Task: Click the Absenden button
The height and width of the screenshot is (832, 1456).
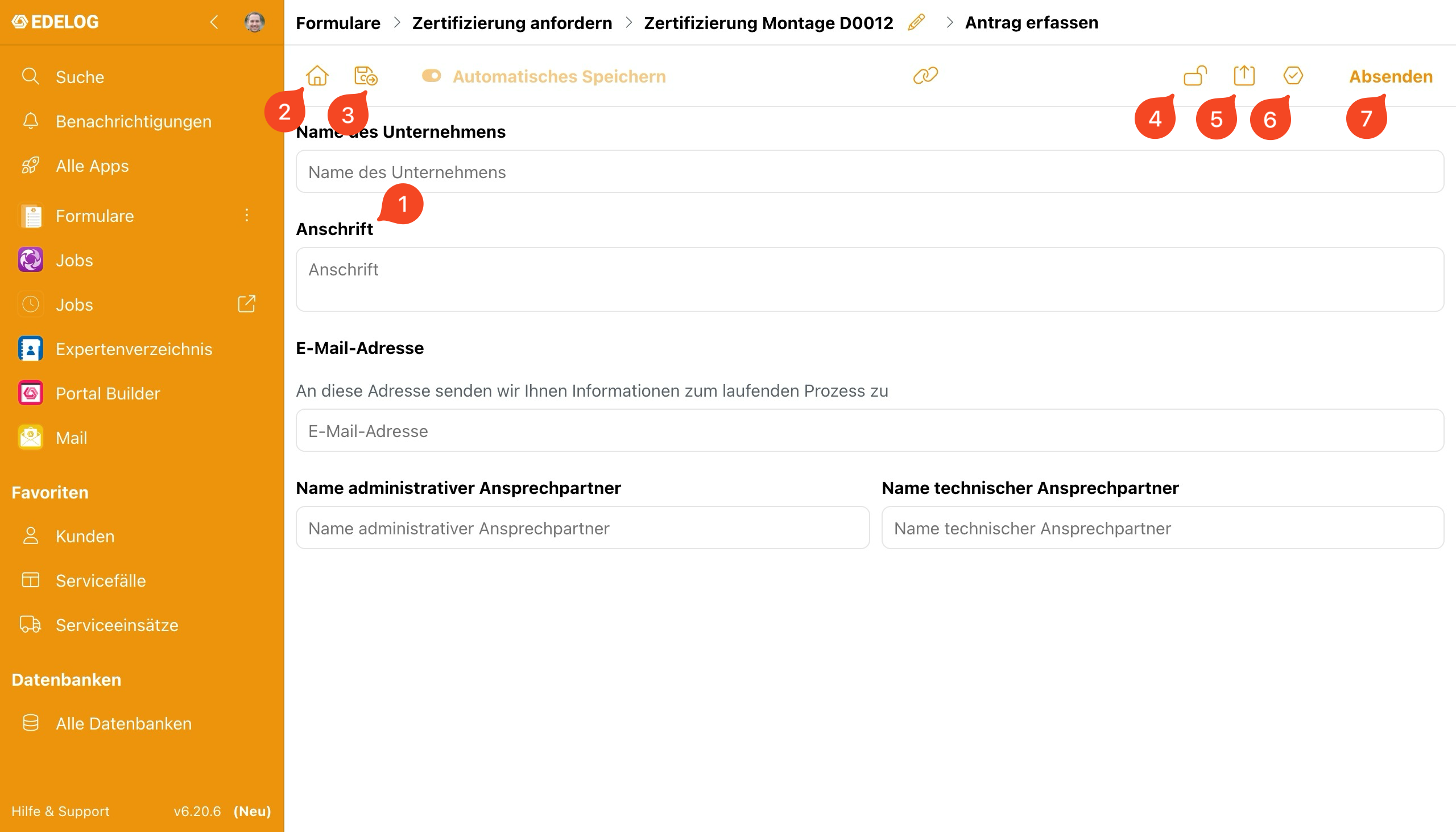Action: [1391, 76]
